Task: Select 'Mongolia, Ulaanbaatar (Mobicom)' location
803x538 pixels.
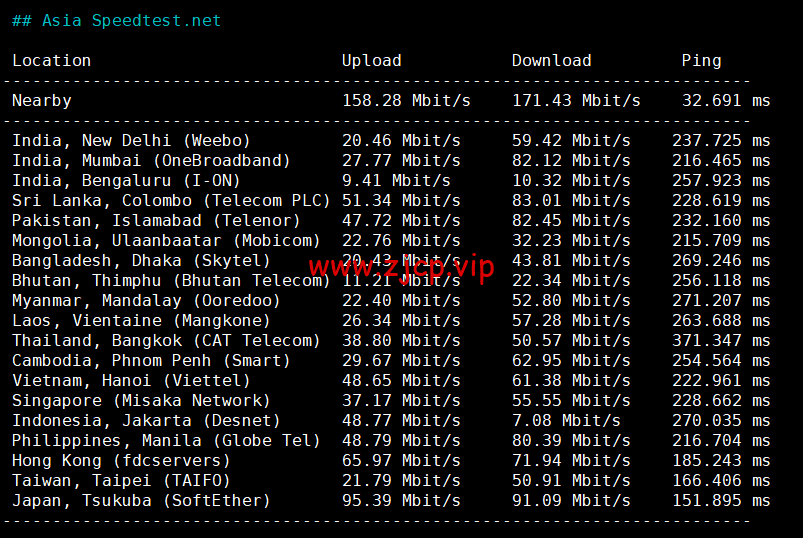Action: pyautogui.click(x=166, y=240)
